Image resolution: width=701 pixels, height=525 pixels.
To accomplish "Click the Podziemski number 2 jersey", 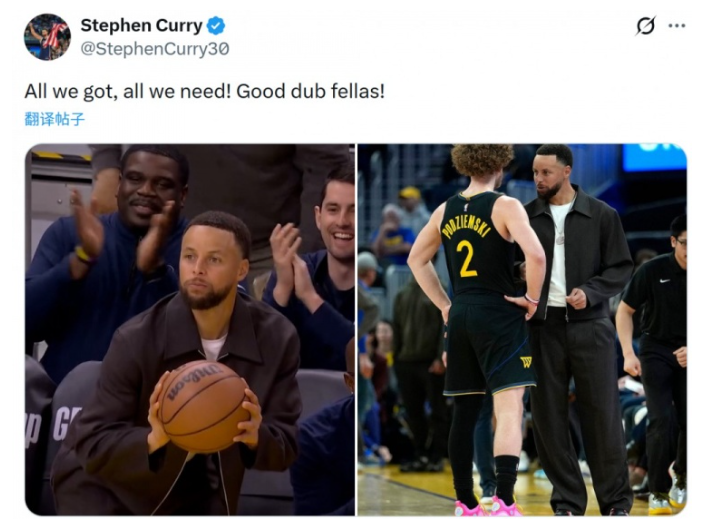I will (x=477, y=244).
